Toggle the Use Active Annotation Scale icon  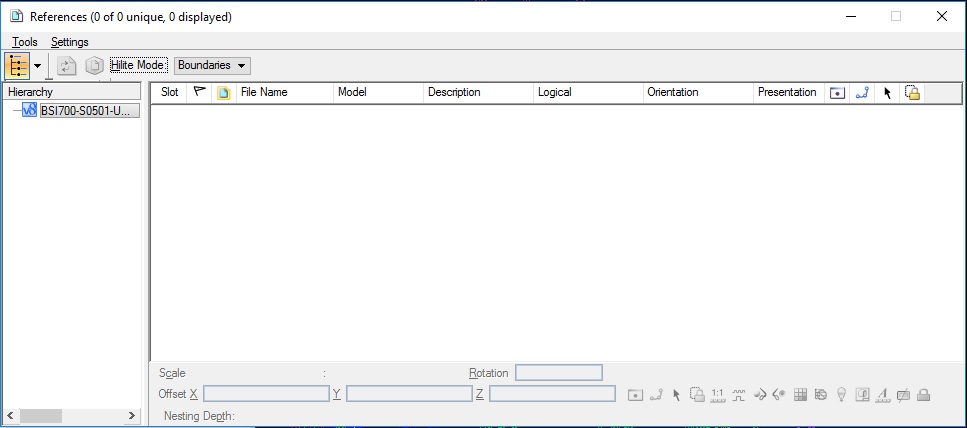click(883, 395)
